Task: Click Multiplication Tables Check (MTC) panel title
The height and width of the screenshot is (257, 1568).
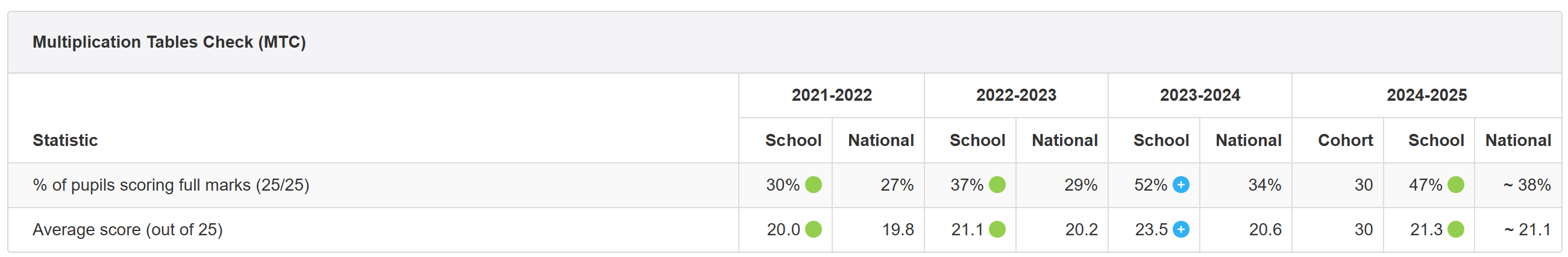Action: click(x=169, y=42)
